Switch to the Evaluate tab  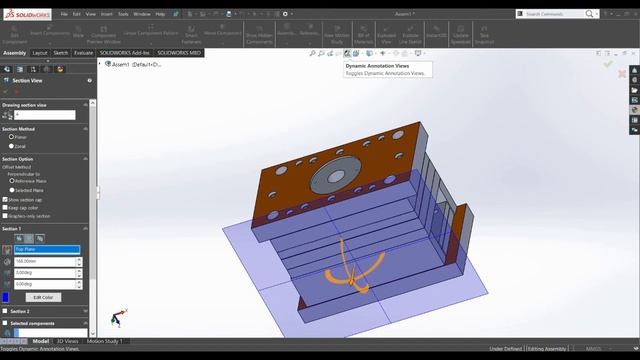coord(83,53)
